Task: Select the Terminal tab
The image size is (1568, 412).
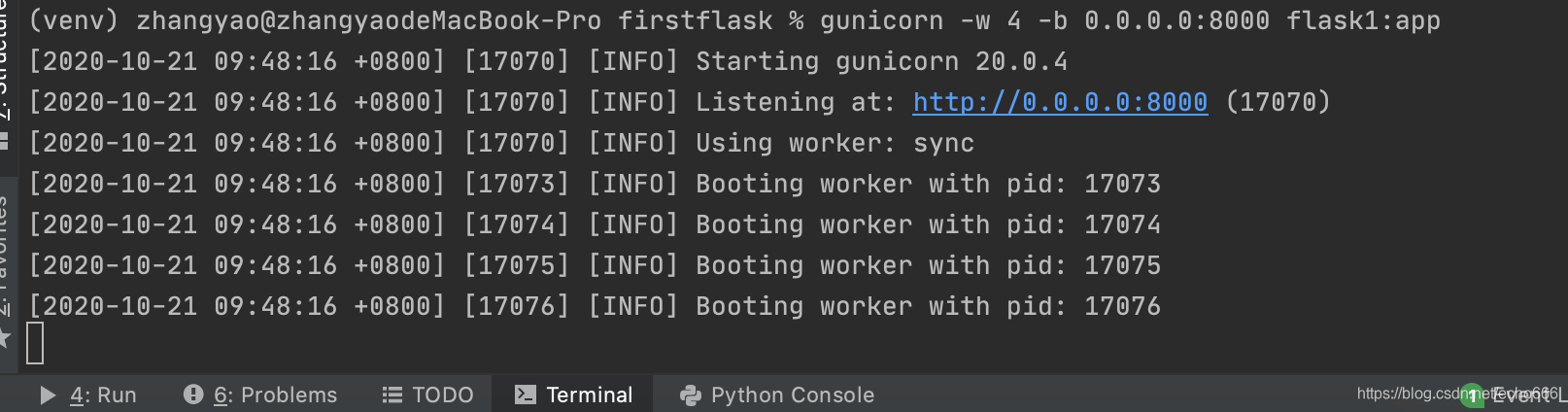Action: point(573,395)
